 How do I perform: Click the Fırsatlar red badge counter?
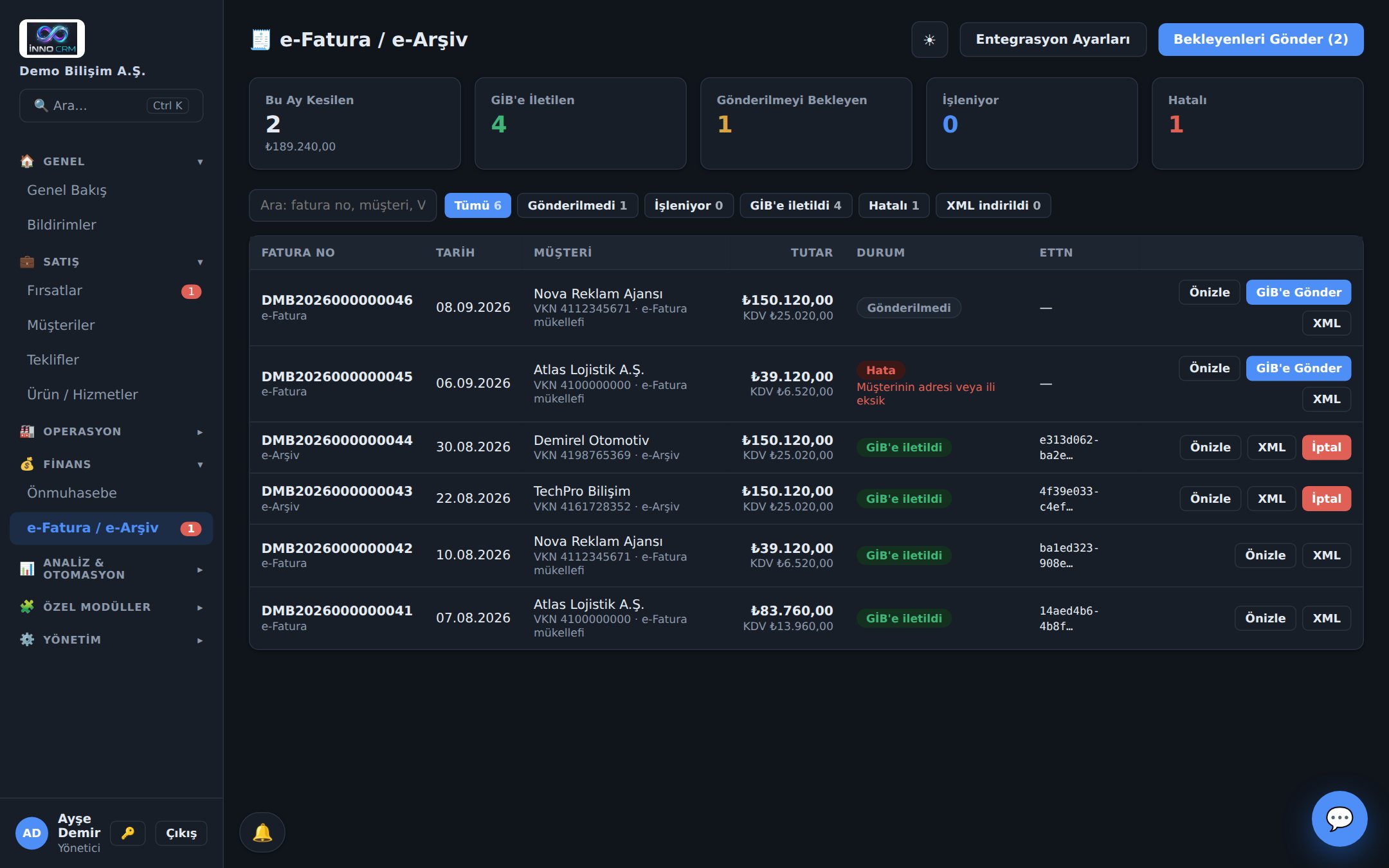point(191,291)
